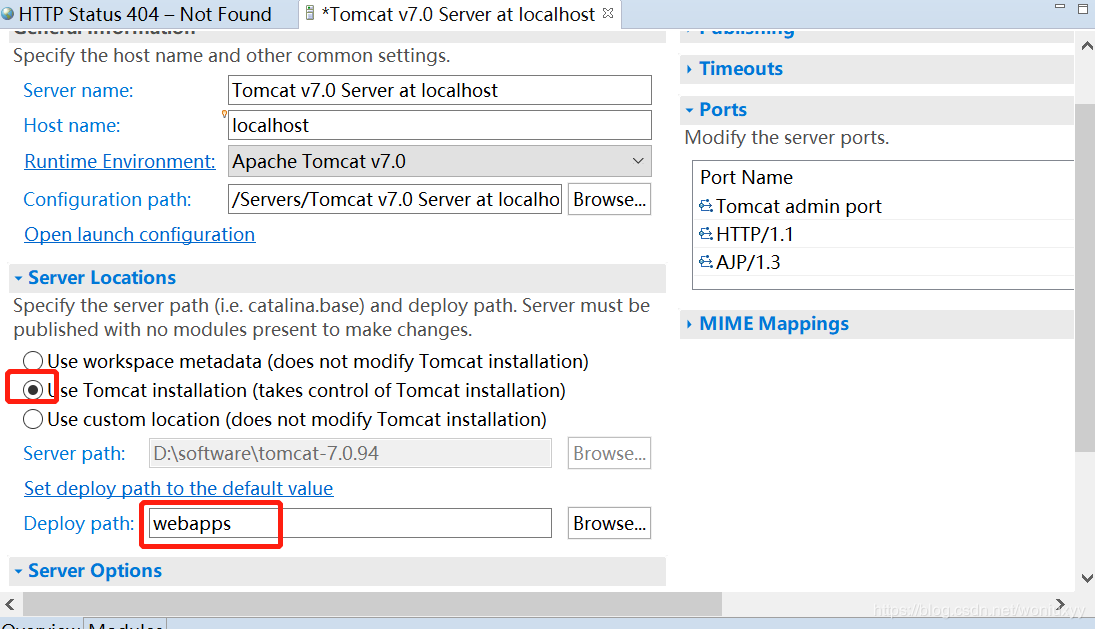Click the globe icon on HTTP Status tab
Screen dimensions: 1095x629
(8, 14)
